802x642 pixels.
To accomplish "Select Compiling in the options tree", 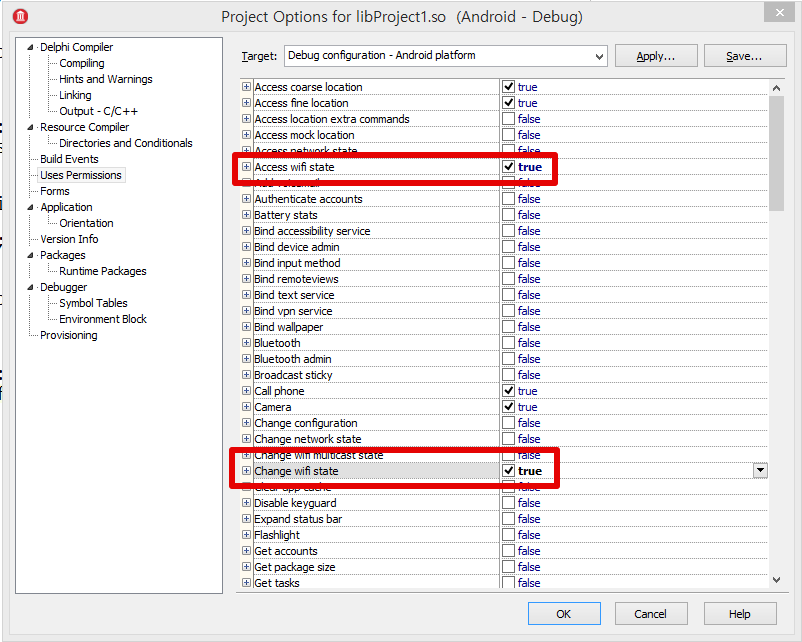I will [82, 63].
